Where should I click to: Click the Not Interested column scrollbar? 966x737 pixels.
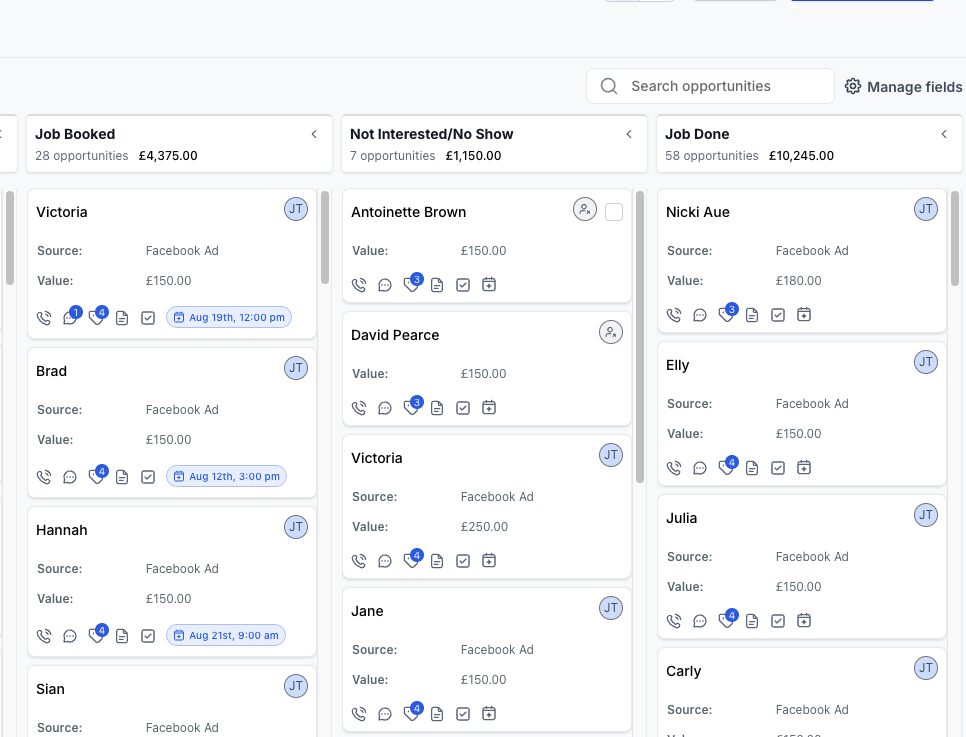pyautogui.click(x=639, y=336)
